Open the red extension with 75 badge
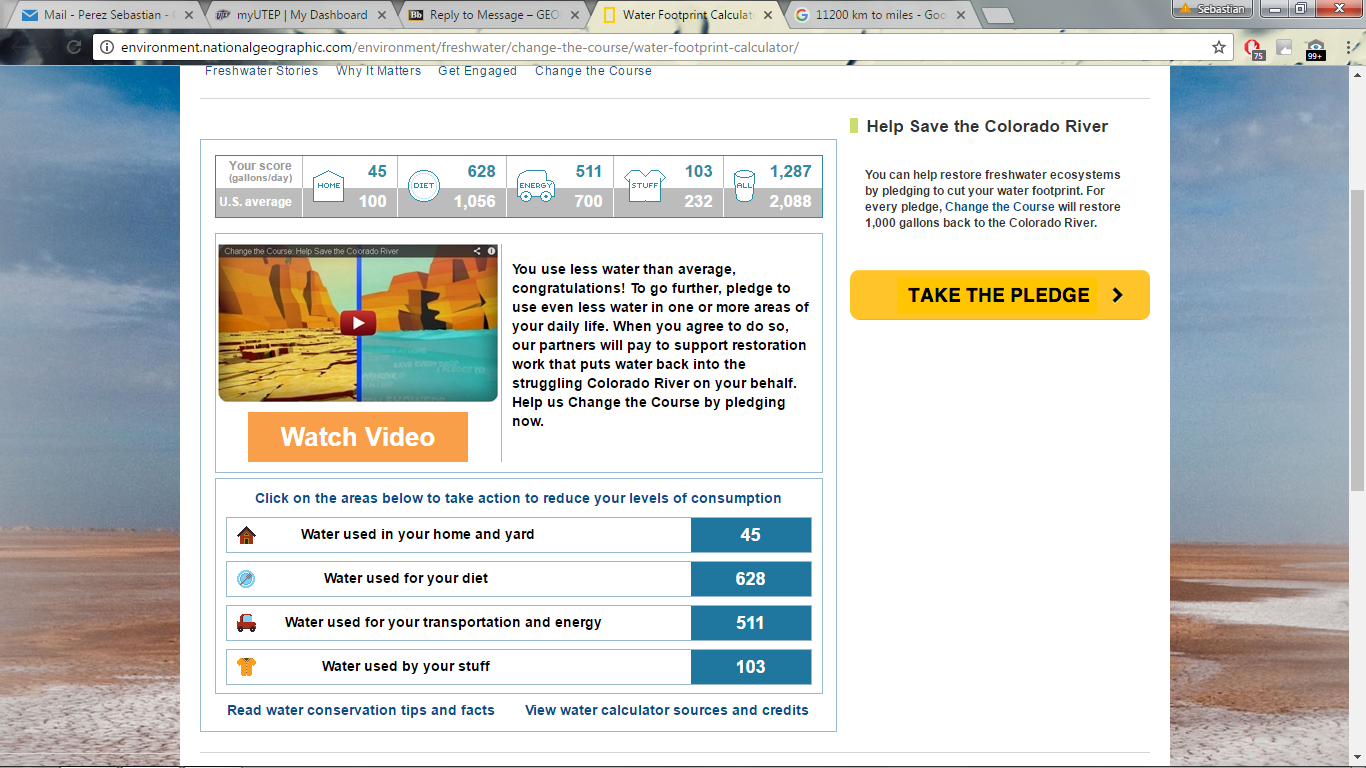Image resolution: width=1366 pixels, height=768 pixels. pyautogui.click(x=1253, y=48)
